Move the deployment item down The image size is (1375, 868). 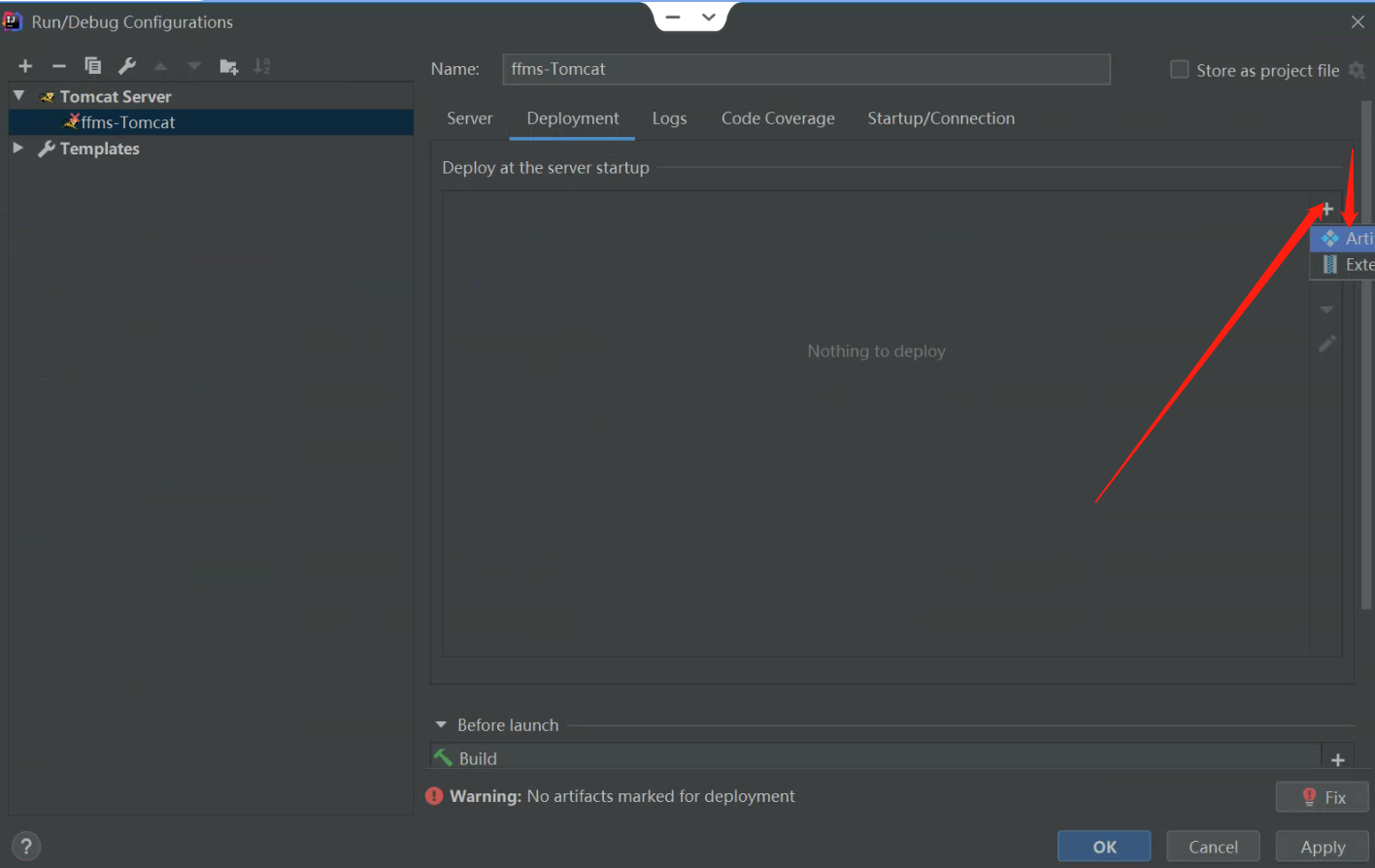point(1326,310)
